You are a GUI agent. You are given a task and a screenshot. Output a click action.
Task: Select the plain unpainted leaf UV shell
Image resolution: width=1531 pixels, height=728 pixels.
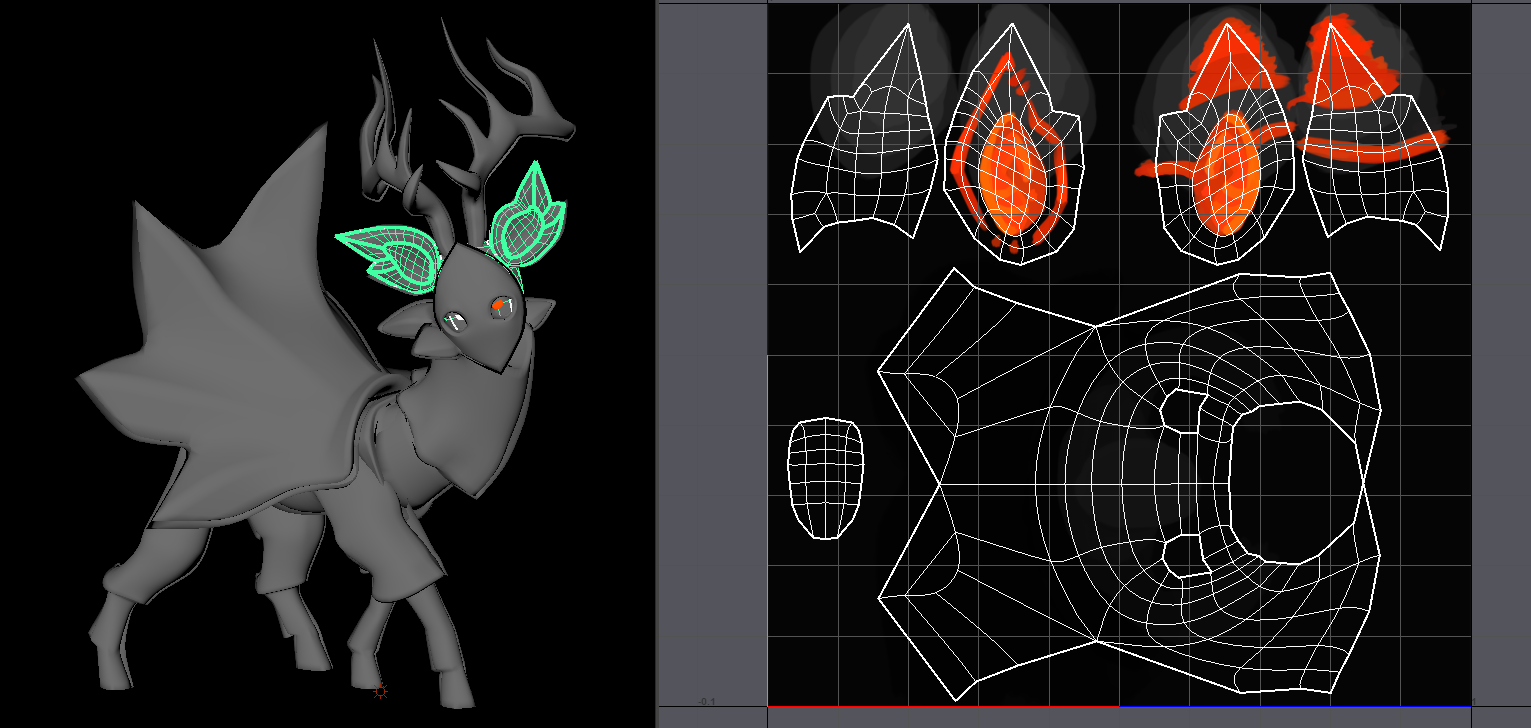click(x=867, y=140)
